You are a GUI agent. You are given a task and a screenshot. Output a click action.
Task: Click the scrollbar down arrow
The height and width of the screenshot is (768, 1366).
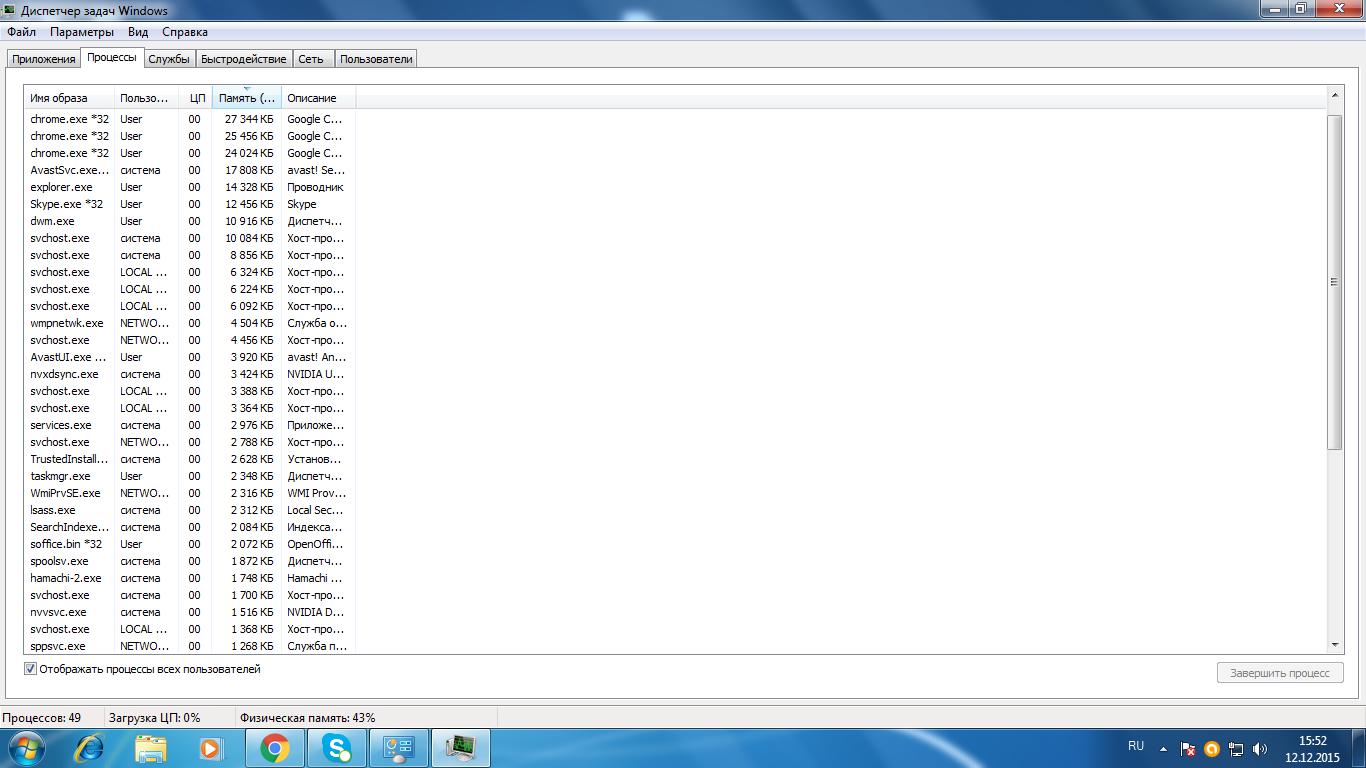point(1335,645)
